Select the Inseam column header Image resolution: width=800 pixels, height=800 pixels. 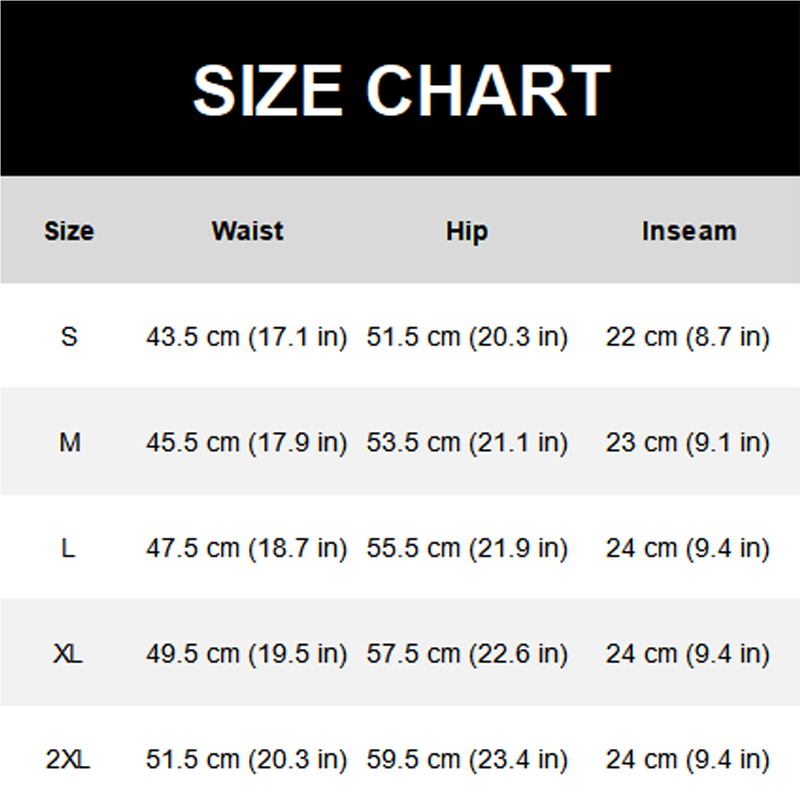(x=688, y=231)
